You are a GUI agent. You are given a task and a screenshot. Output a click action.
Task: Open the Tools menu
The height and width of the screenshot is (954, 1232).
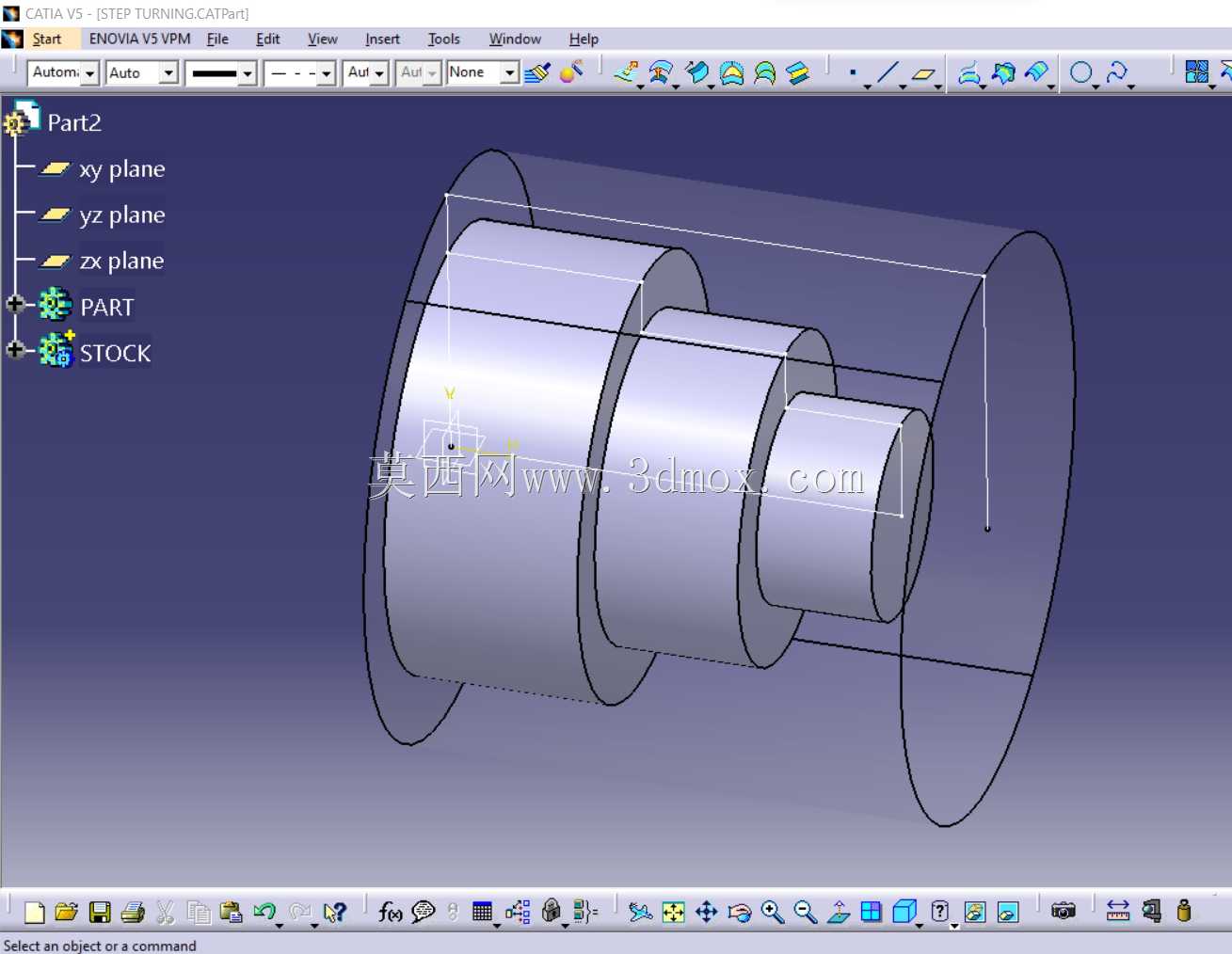coord(443,39)
